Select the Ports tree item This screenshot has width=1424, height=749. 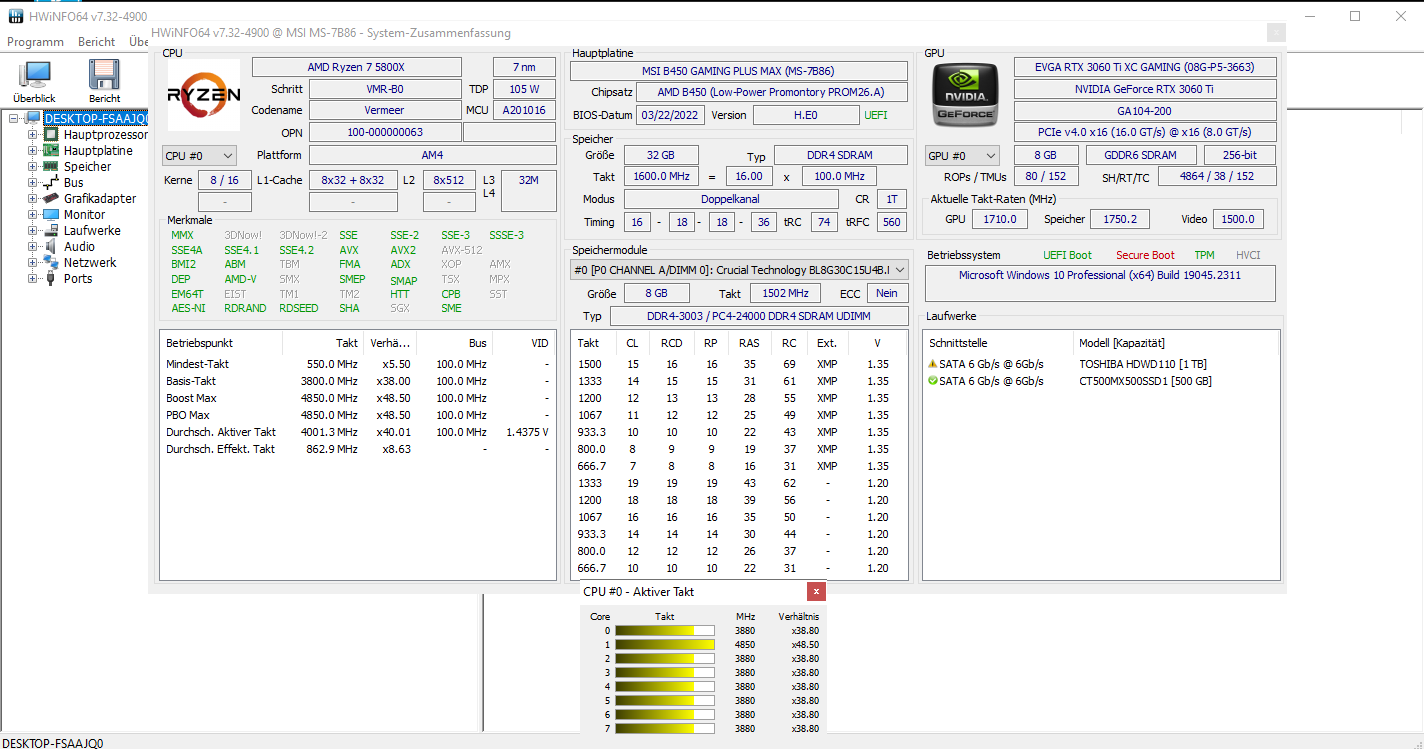[x=78, y=279]
